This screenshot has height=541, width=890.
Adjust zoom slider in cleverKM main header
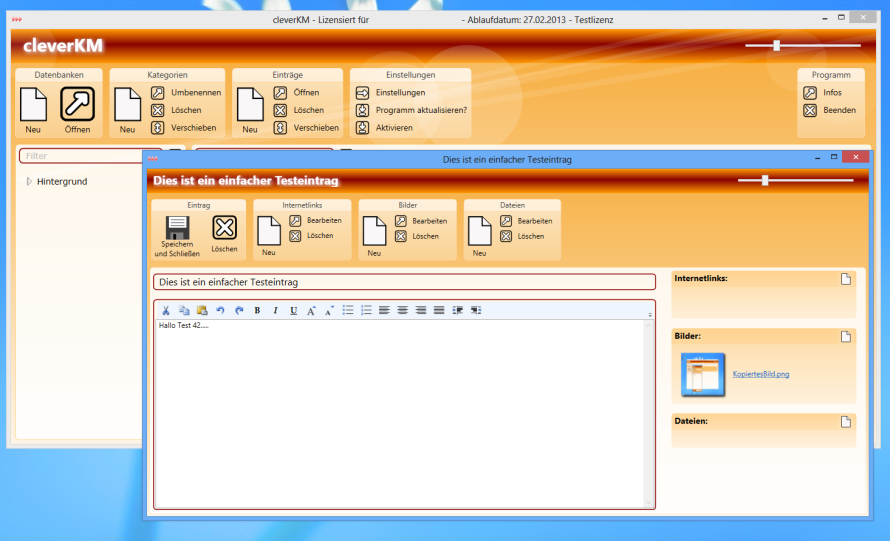coord(776,45)
